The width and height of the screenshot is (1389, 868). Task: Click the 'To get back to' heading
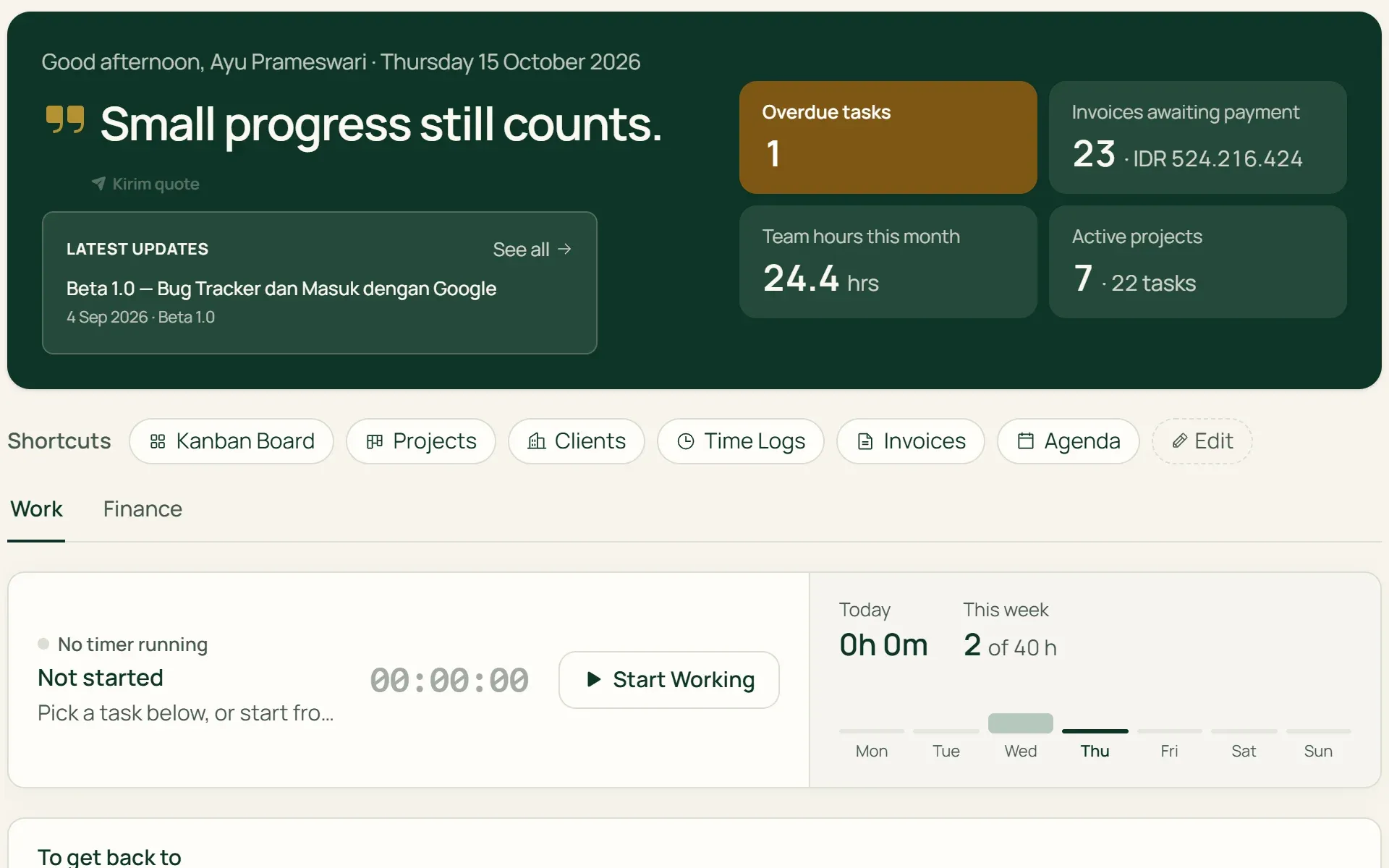coord(109,857)
